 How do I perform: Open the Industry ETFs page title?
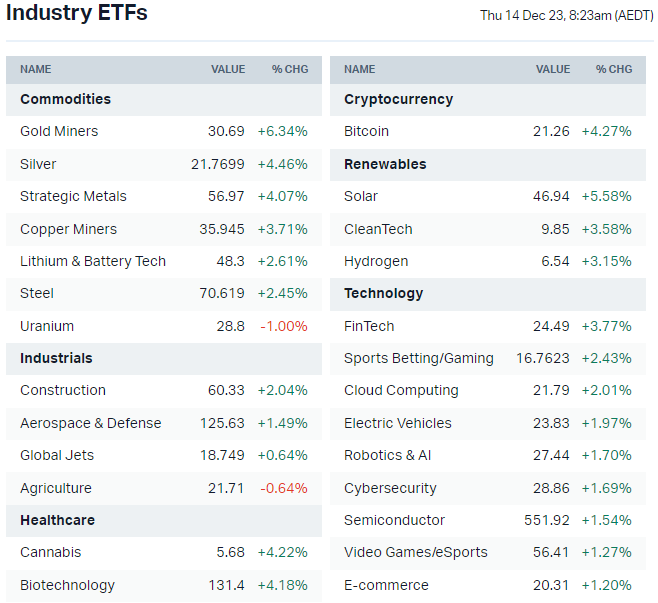77,13
